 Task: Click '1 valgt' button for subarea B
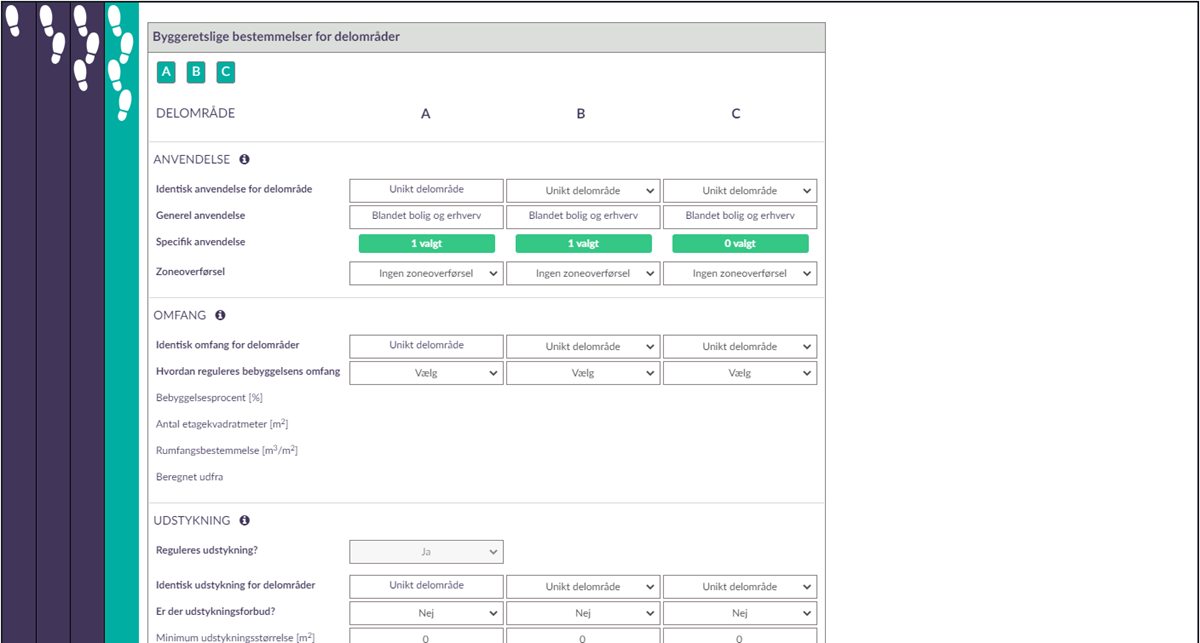click(x=583, y=243)
